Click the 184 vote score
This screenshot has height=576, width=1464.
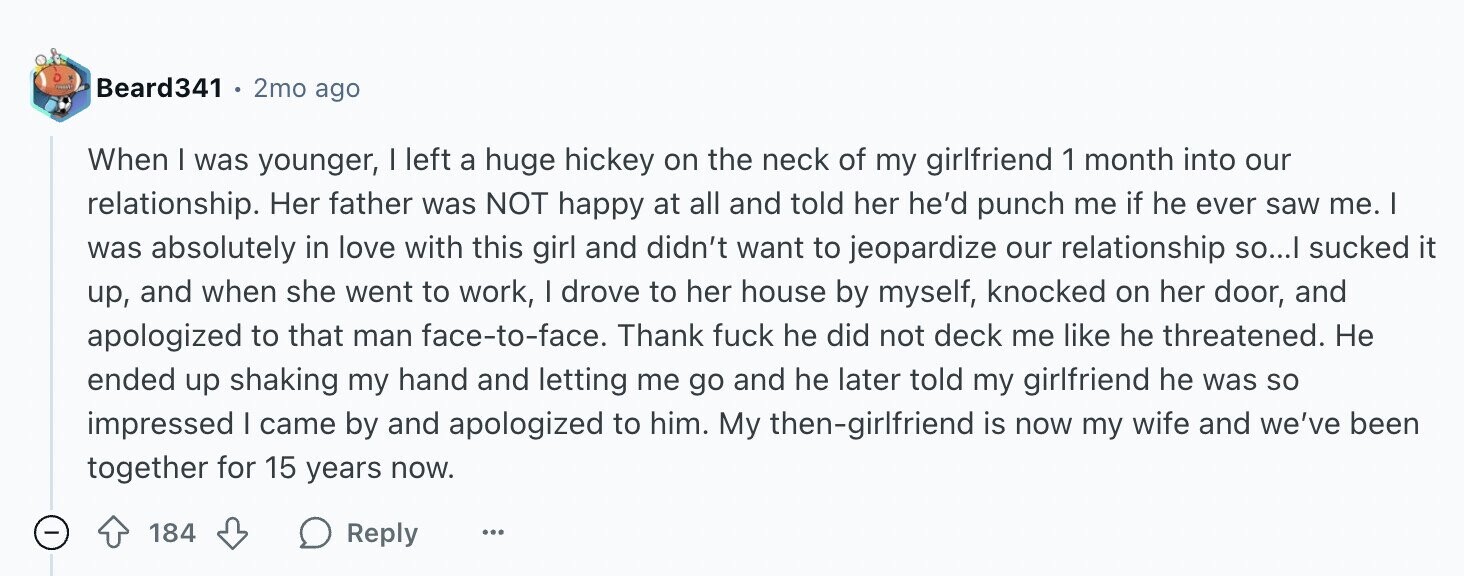pyautogui.click(x=172, y=533)
